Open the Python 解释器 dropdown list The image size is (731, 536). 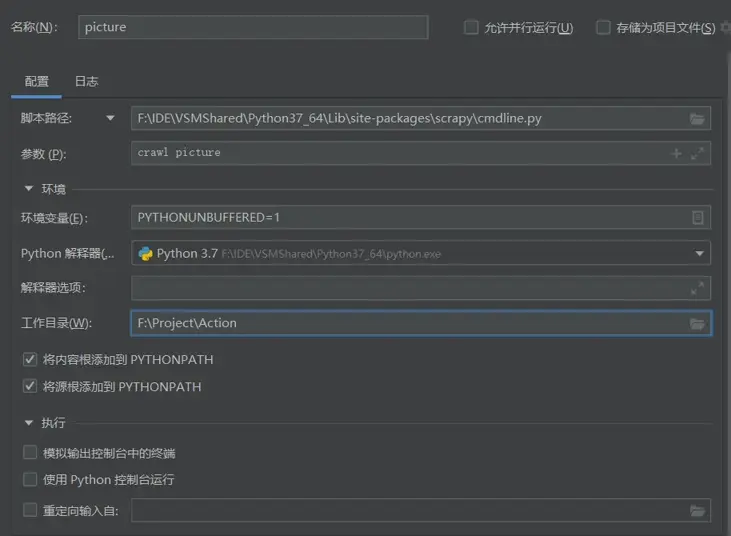699,254
